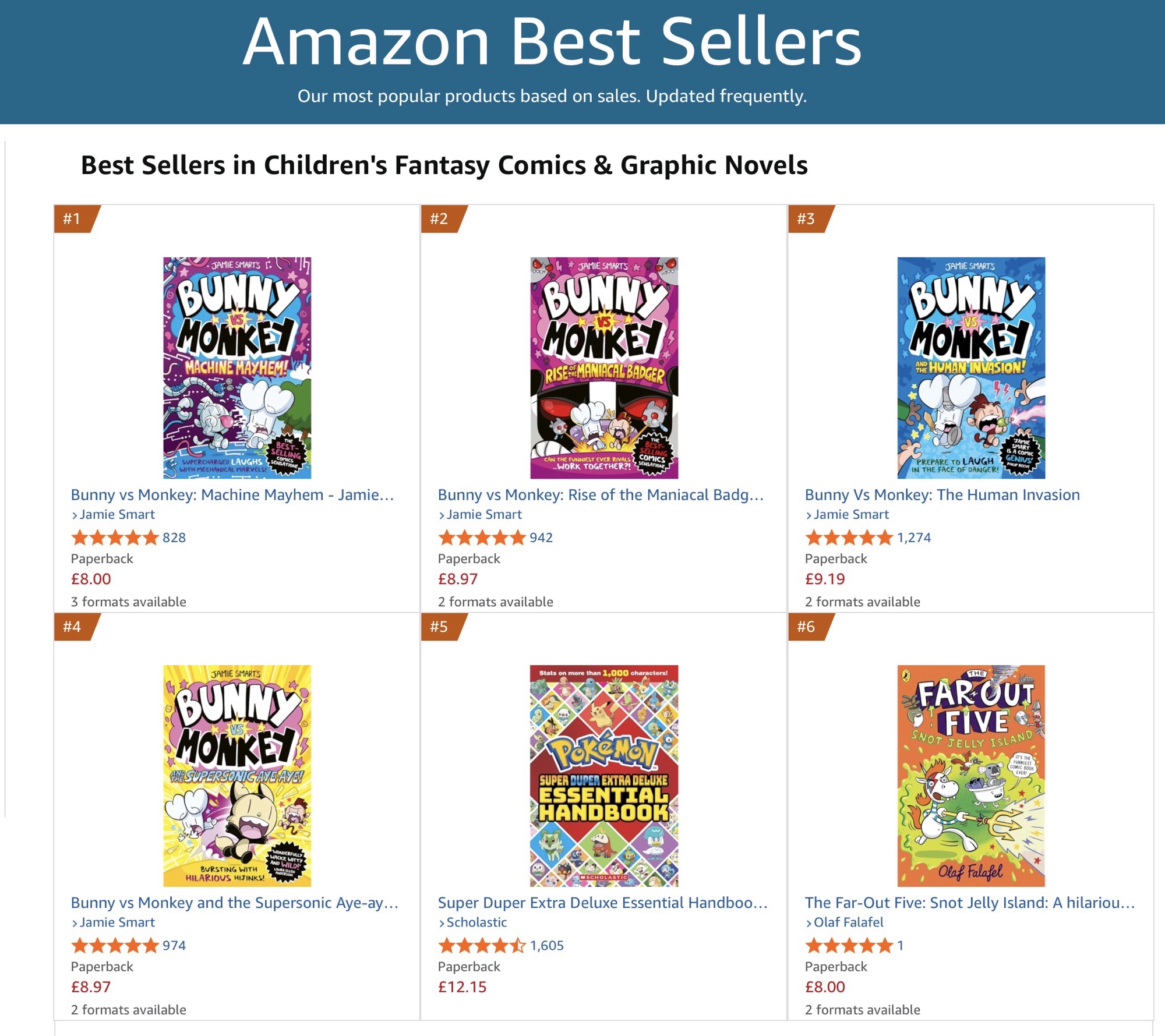Open star rating for Machine Mayhem
1165x1036 pixels.
115,538
